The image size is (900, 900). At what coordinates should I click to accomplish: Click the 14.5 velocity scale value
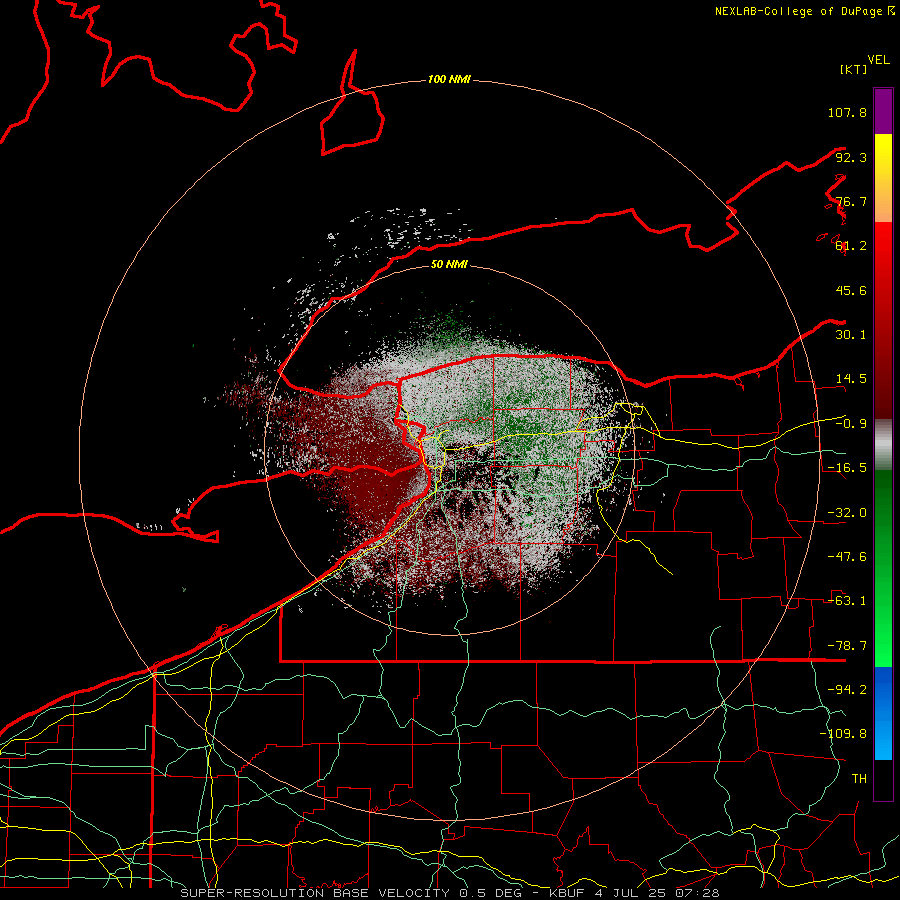click(x=851, y=379)
